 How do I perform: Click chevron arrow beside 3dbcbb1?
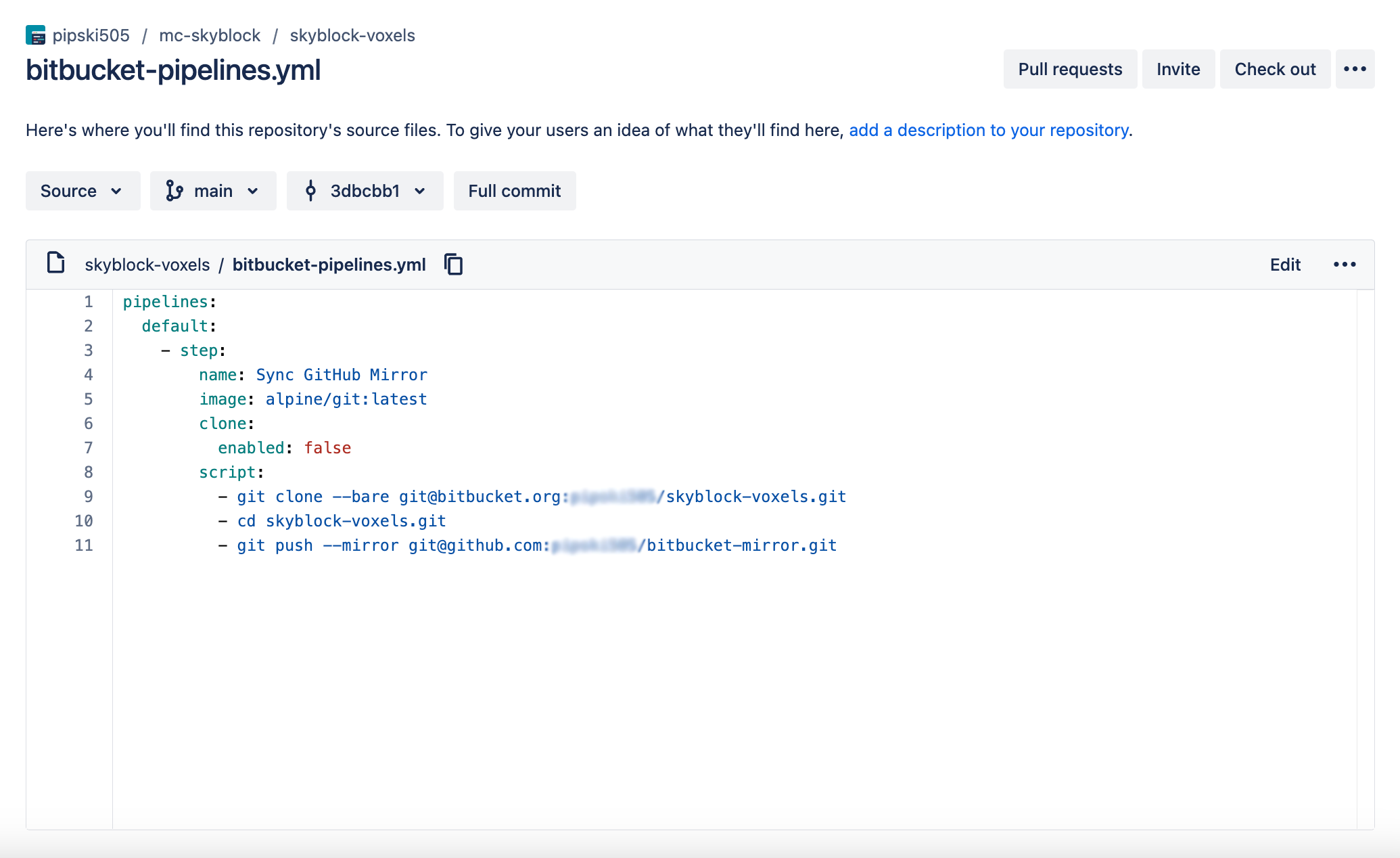pyautogui.click(x=420, y=191)
